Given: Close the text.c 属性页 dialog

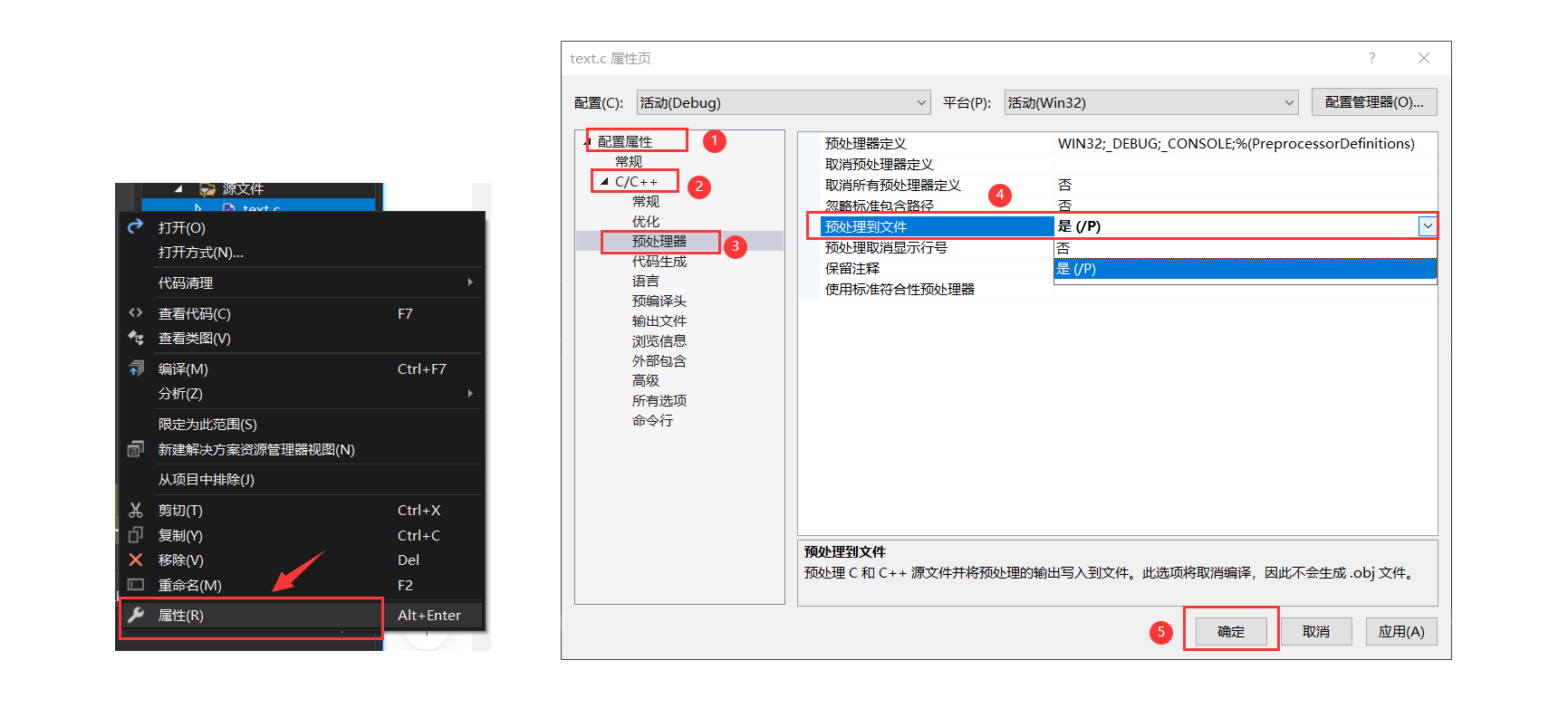Looking at the screenshot, I should (x=1424, y=58).
